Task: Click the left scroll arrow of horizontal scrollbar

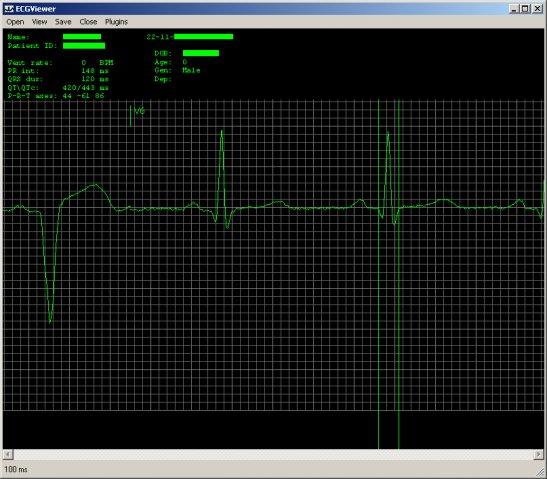Action: (8, 455)
